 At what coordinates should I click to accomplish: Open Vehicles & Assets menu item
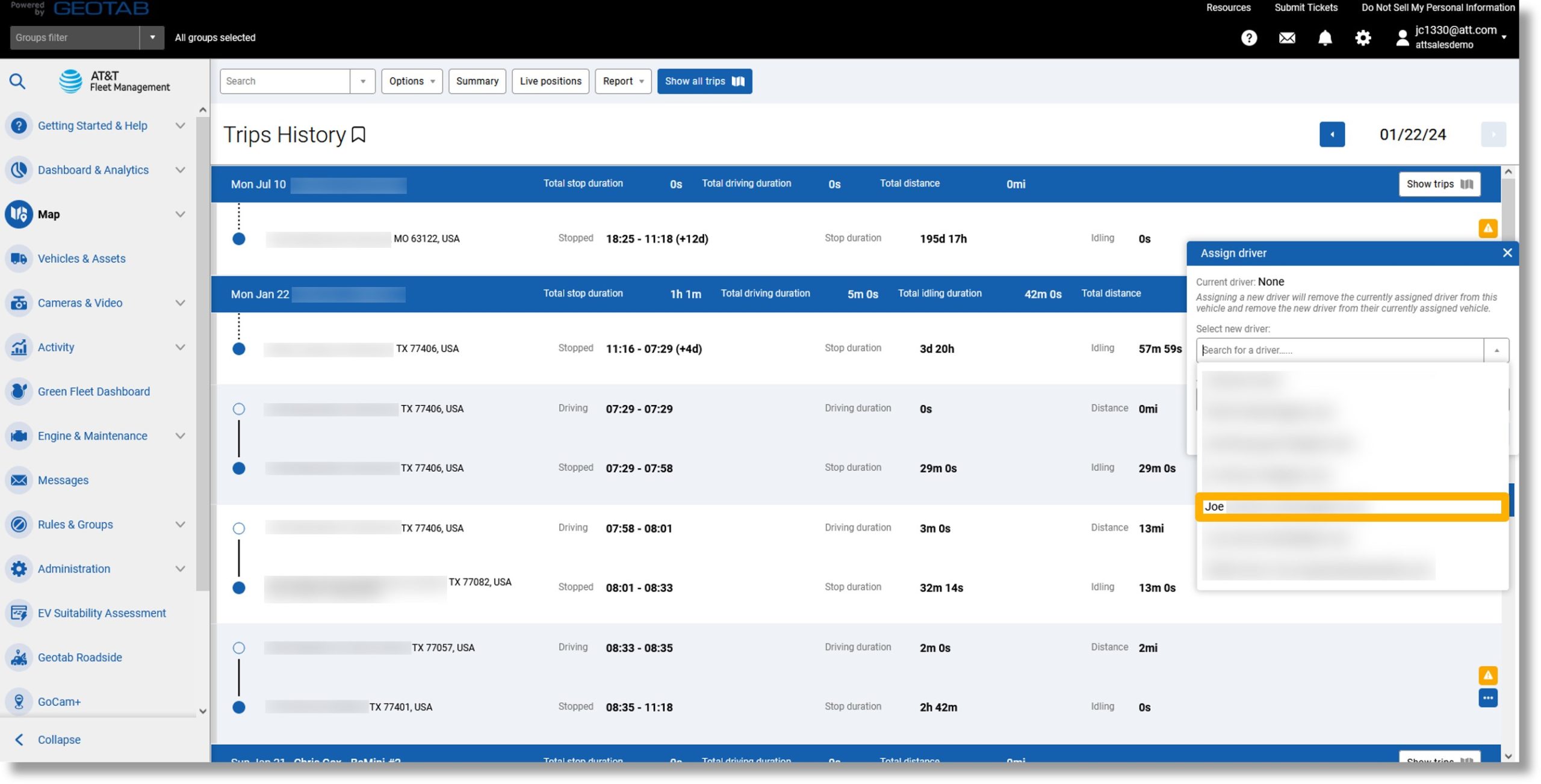82,259
